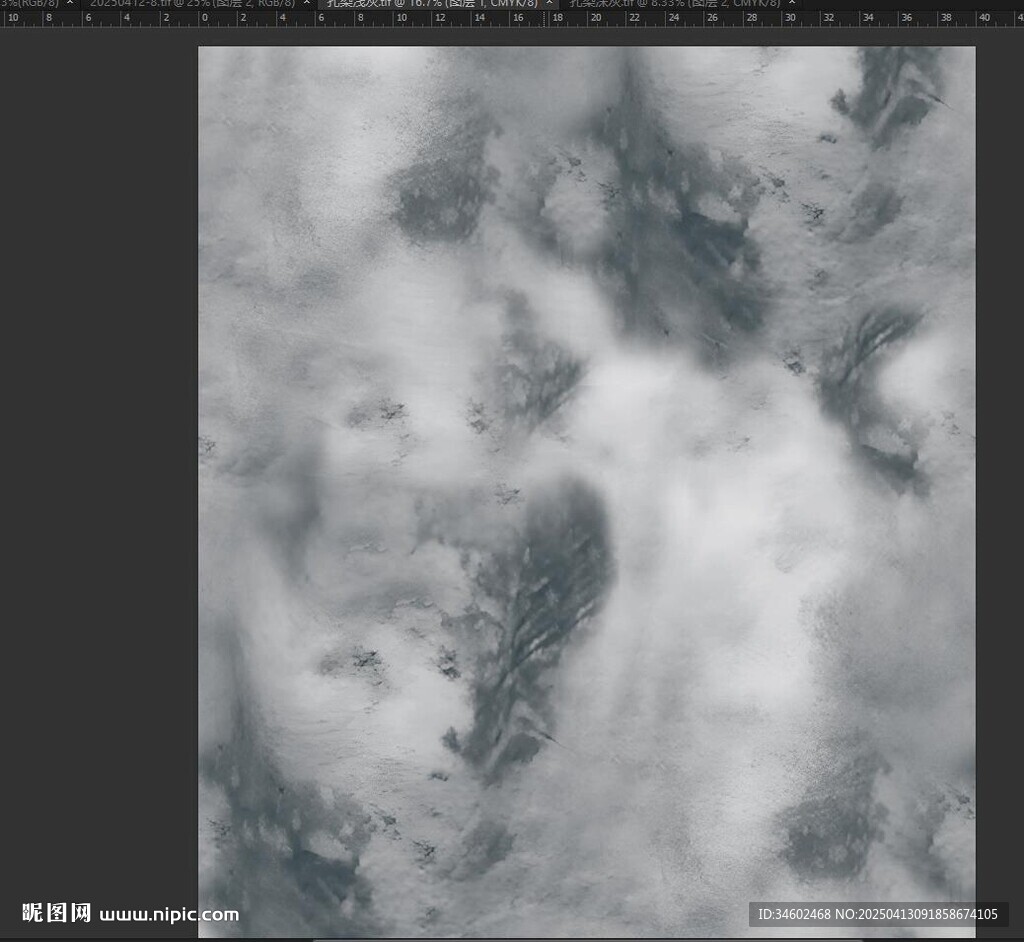Switch to the 20250412-8.tif document tab
The width and height of the screenshot is (1024, 942).
(x=192, y=3)
